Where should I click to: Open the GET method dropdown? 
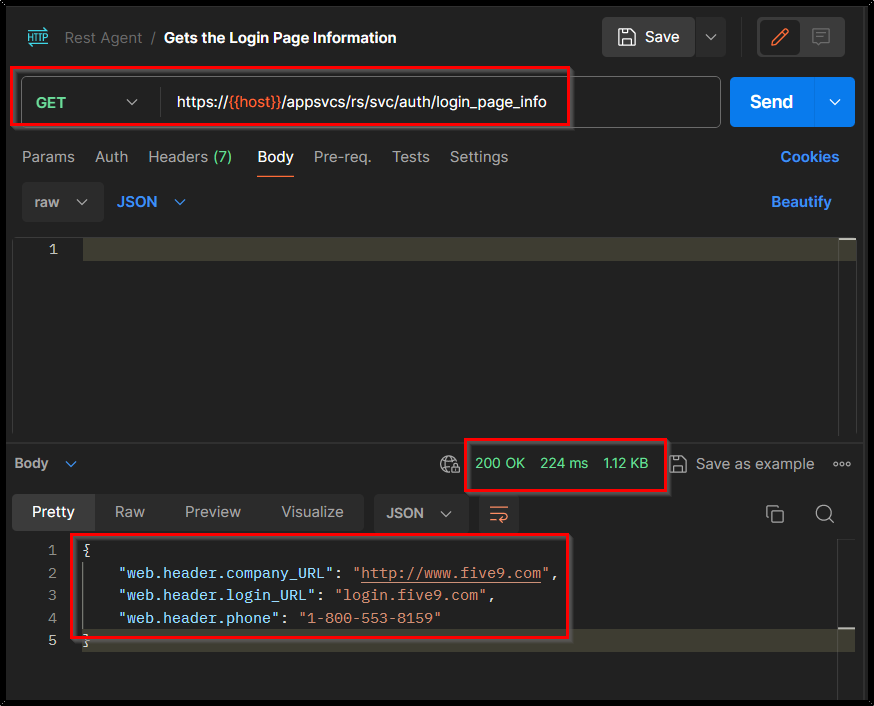coord(87,103)
